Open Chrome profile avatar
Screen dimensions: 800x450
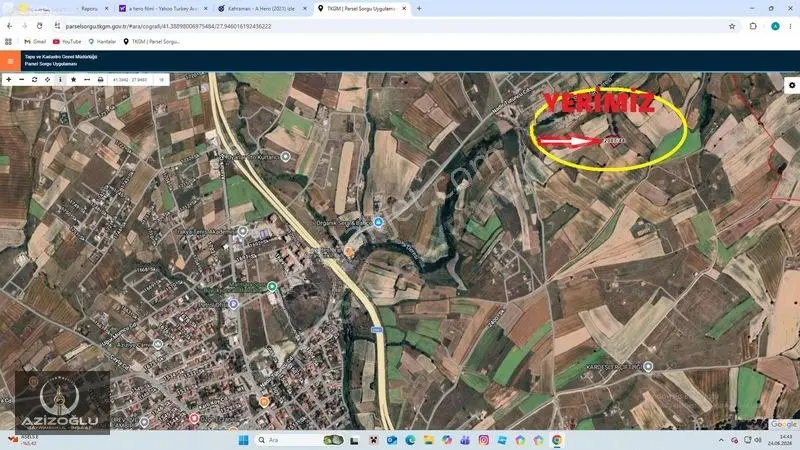(775, 26)
